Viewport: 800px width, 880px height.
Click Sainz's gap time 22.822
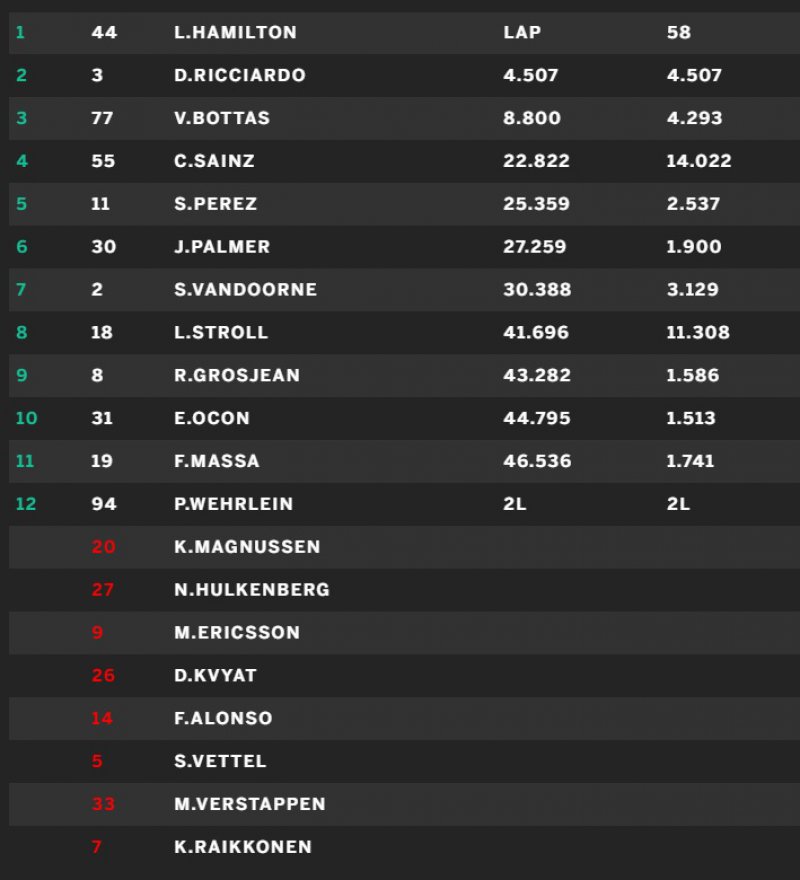[x=537, y=161]
